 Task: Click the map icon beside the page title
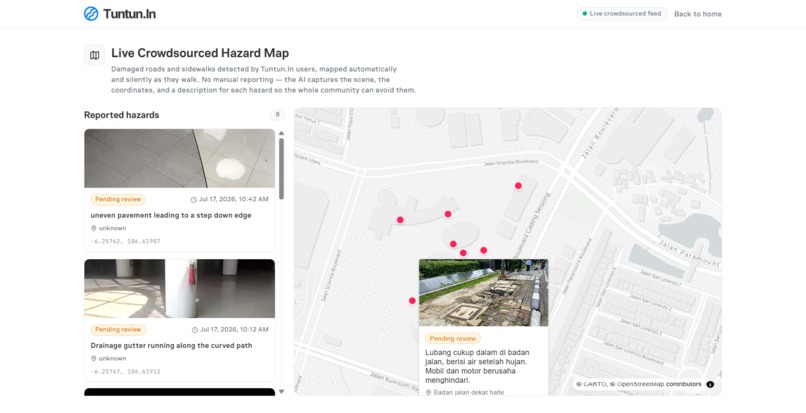(x=95, y=55)
